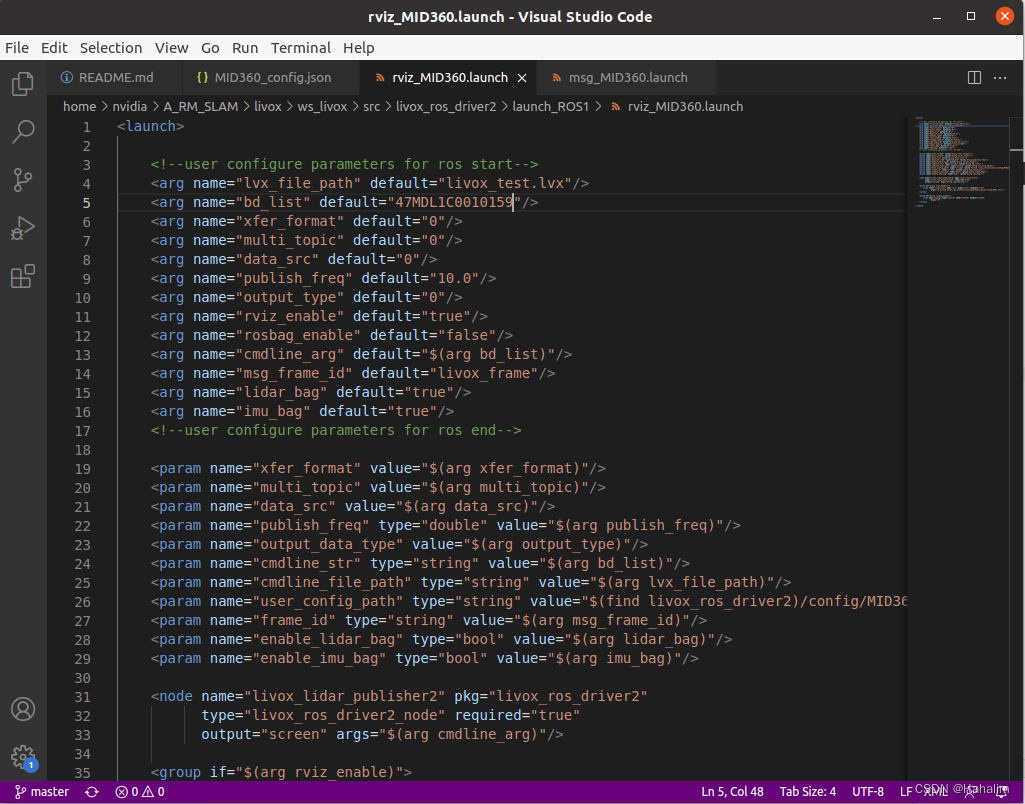This screenshot has width=1025, height=804.
Task: Open the Accounts icon in activity bar
Action: click(23, 709)
